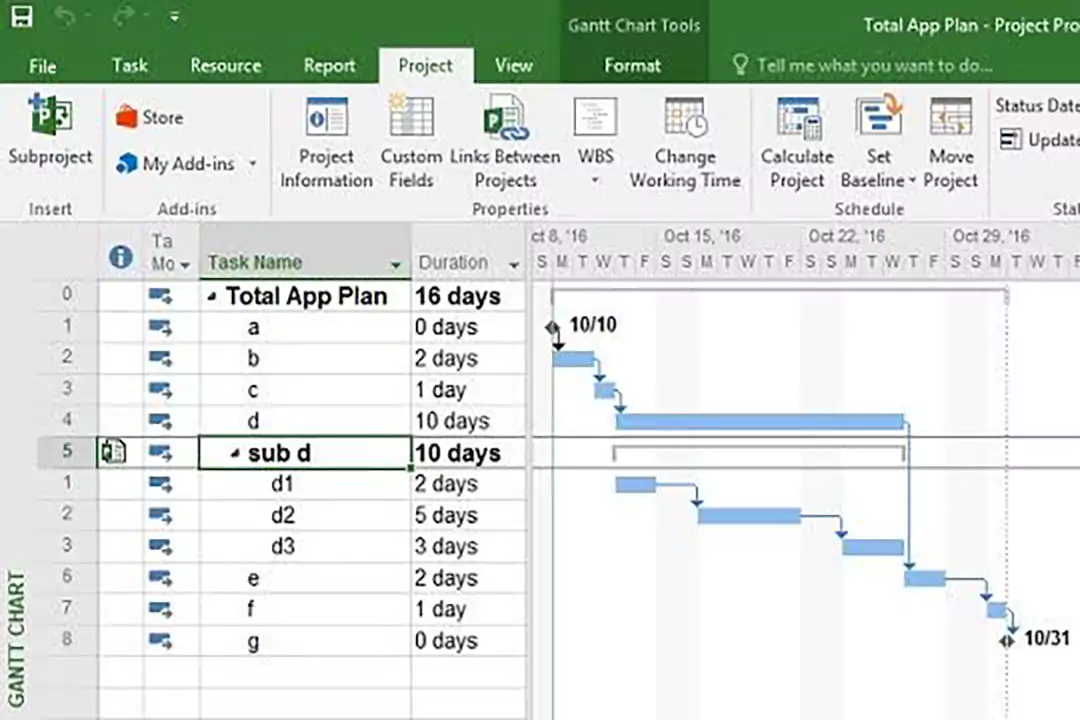
Task: Click the Gantt bar for task d2
Action: coord(749,516)
